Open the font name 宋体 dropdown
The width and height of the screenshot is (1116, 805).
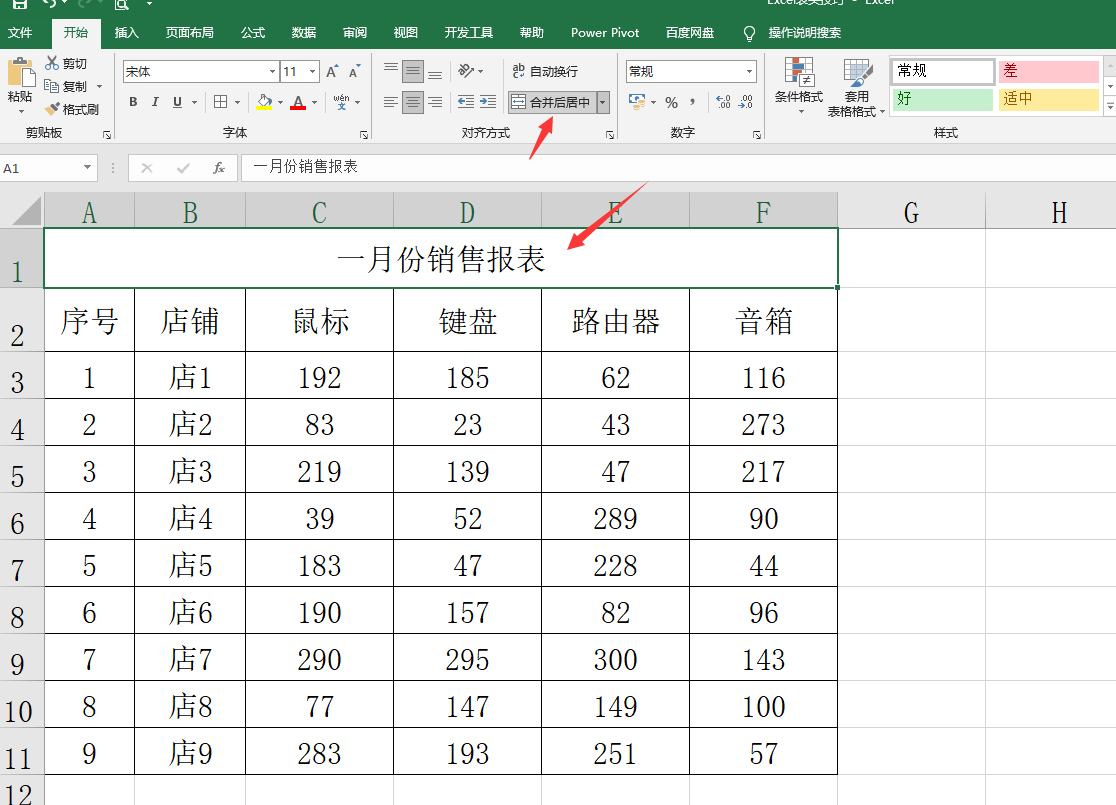273,71
